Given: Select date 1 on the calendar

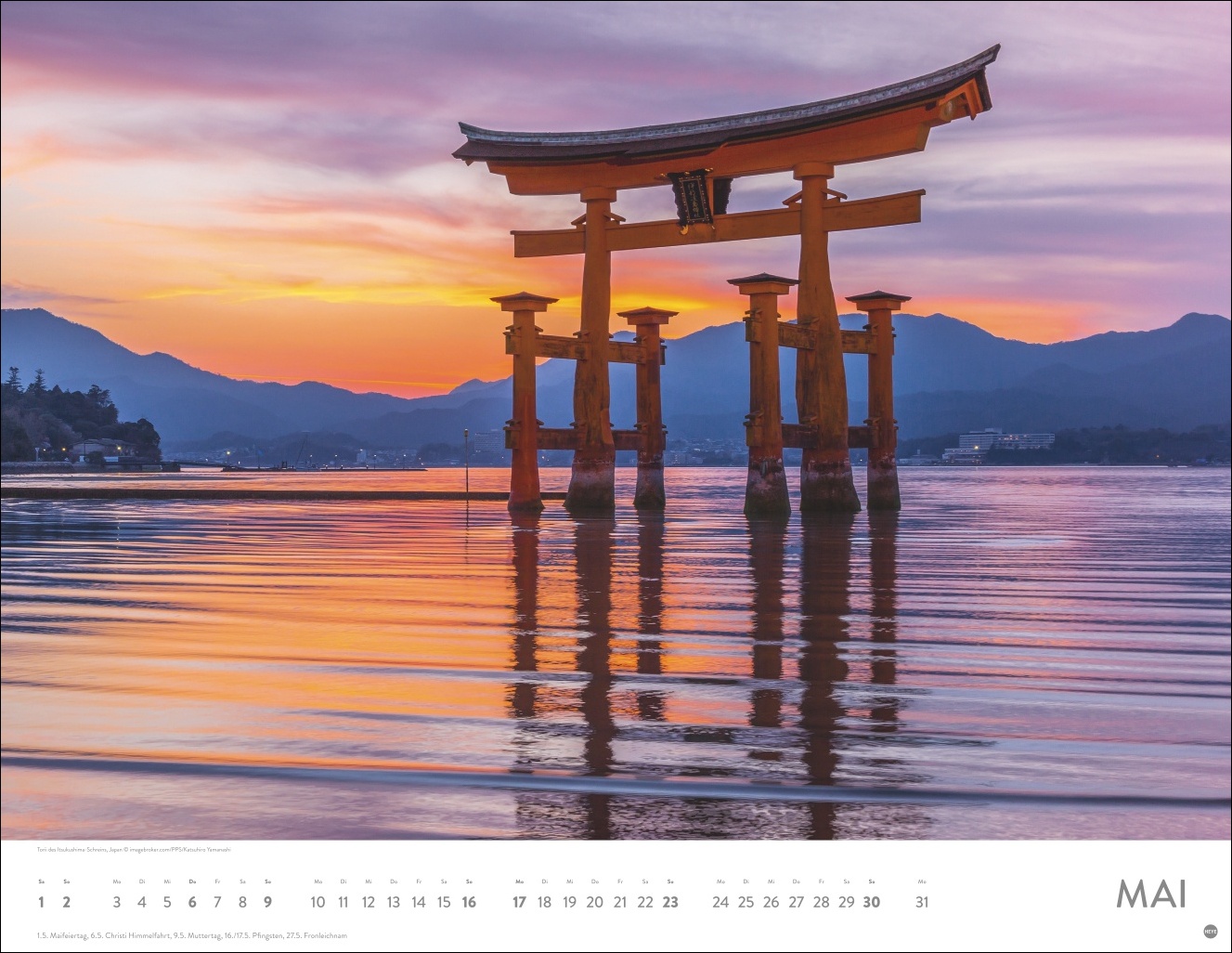Looking at the screenshot, I should tap(41, 902).
